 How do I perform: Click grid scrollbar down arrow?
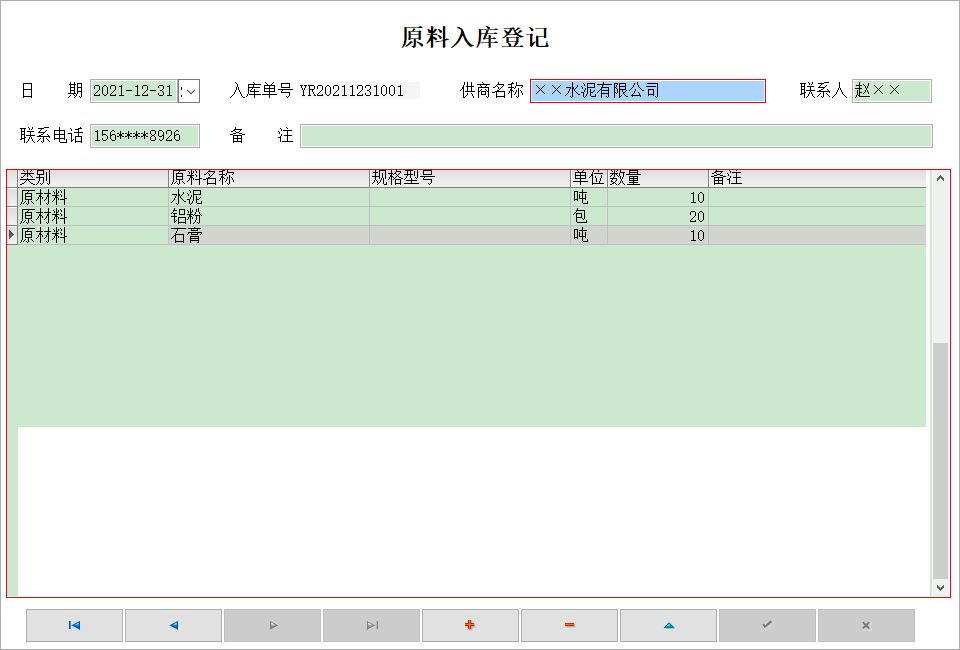pyautogui.click(x=940, y=588)
